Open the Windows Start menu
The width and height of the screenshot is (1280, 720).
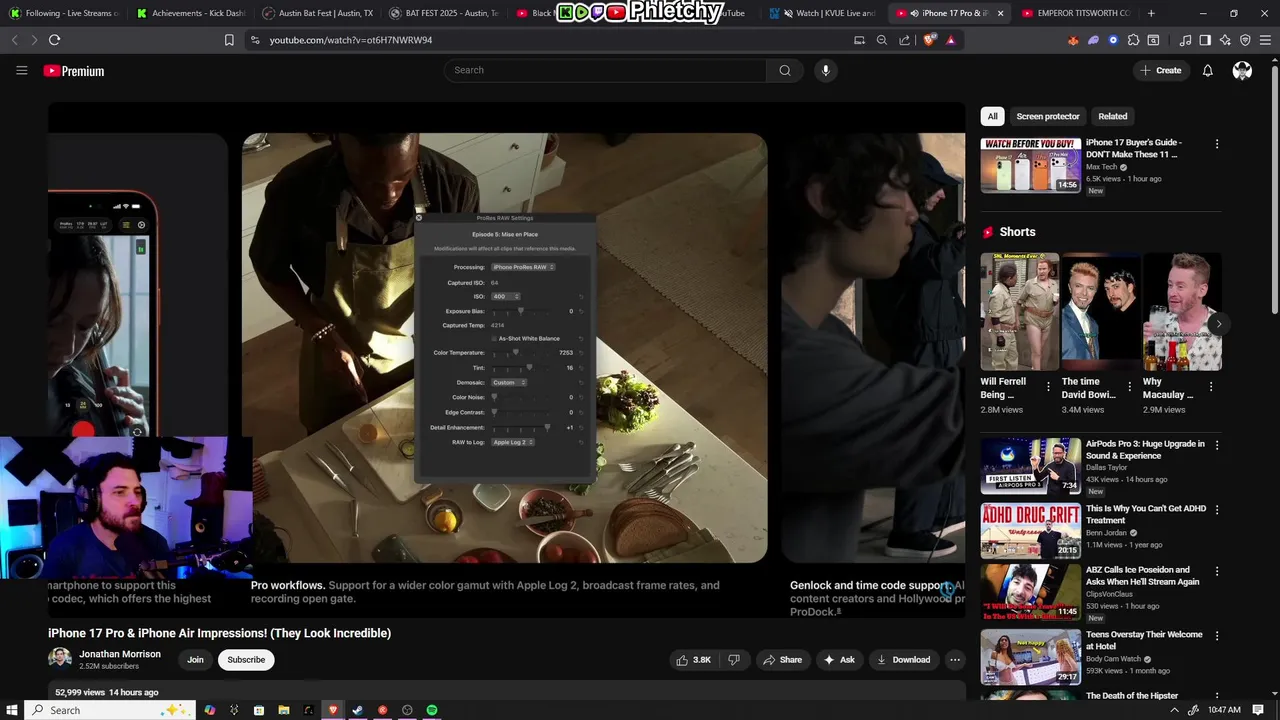pyautogui.click(x=12, y=710)
